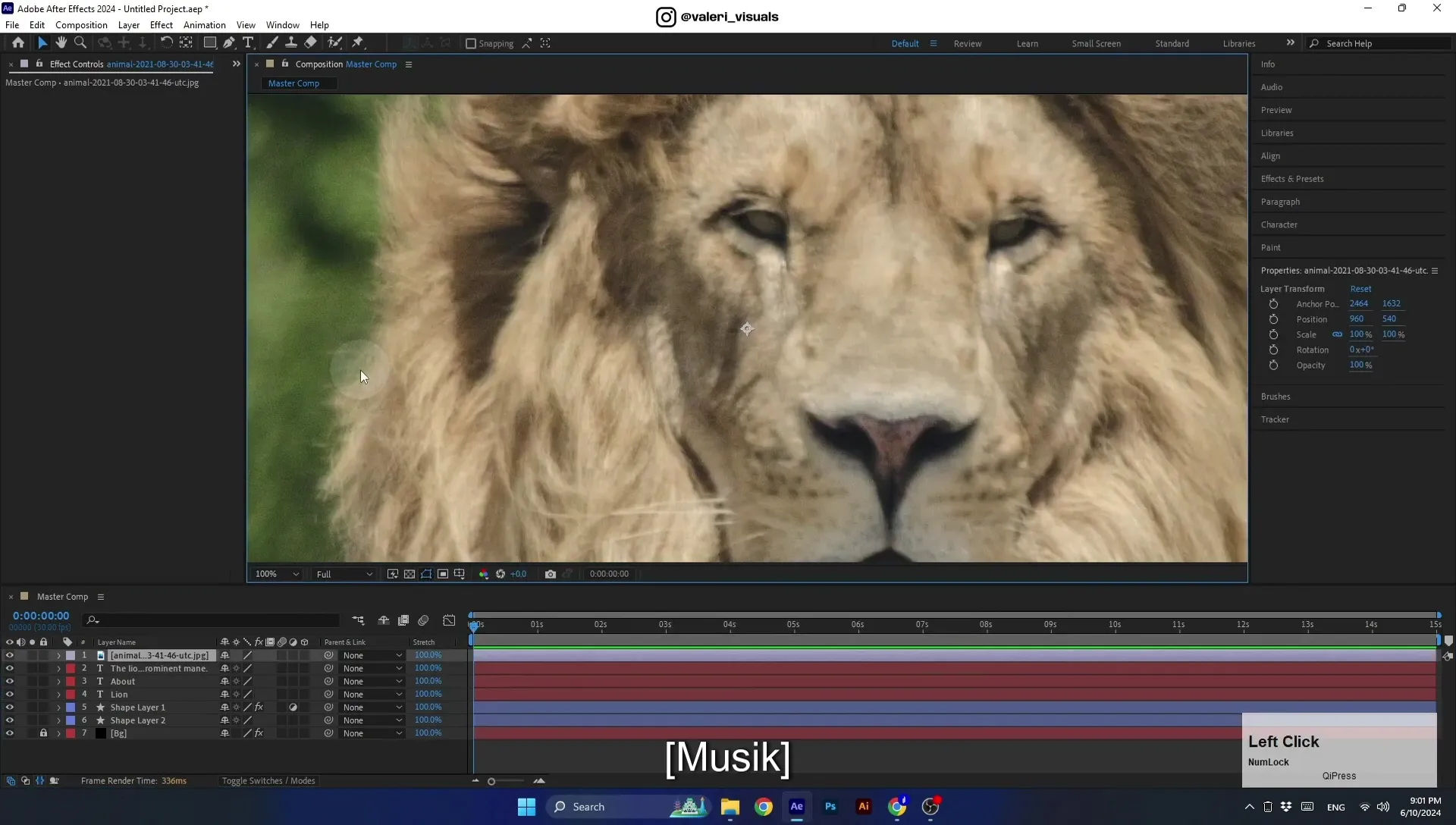The width and height of the screenshot is (1456, 825).
Task: Select the Pan Behind anchor point tool
Action: click(x=186, y=43)
